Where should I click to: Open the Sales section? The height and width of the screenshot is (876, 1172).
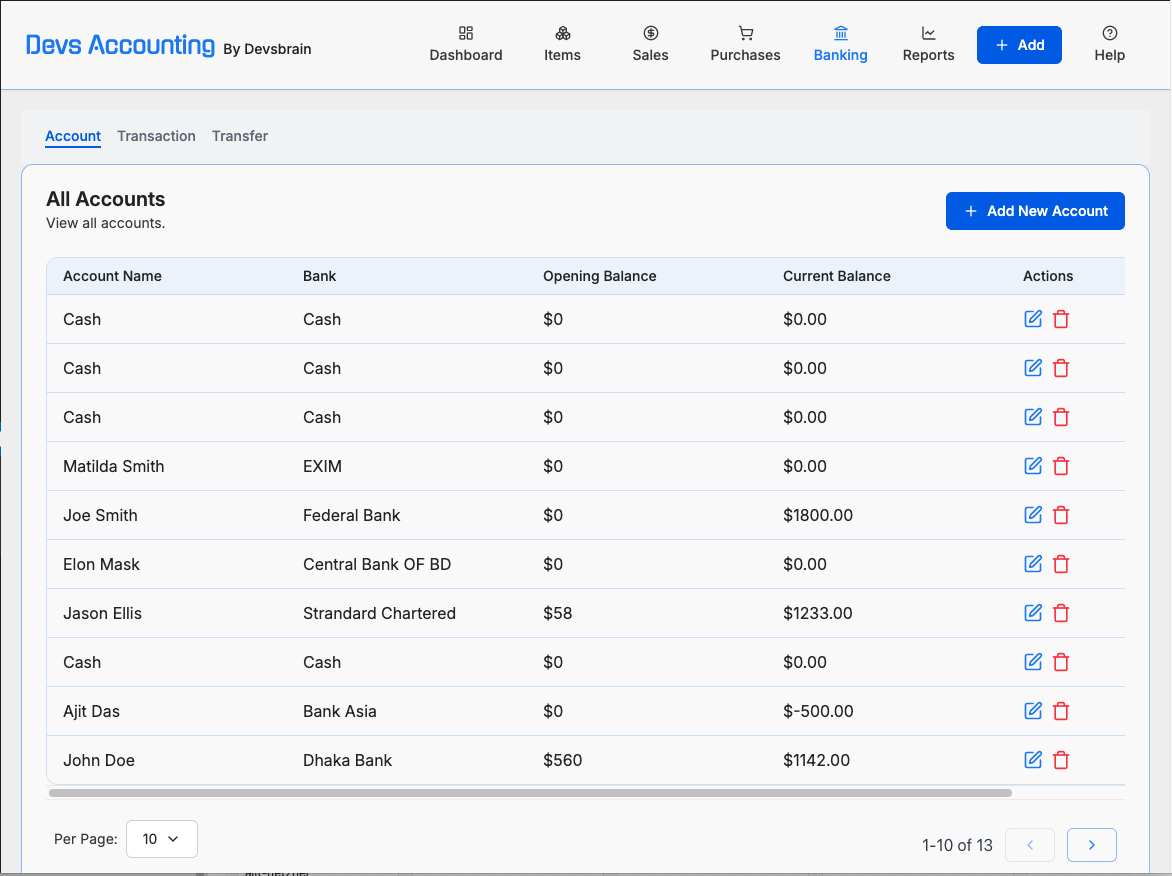[x=650, y=44]
